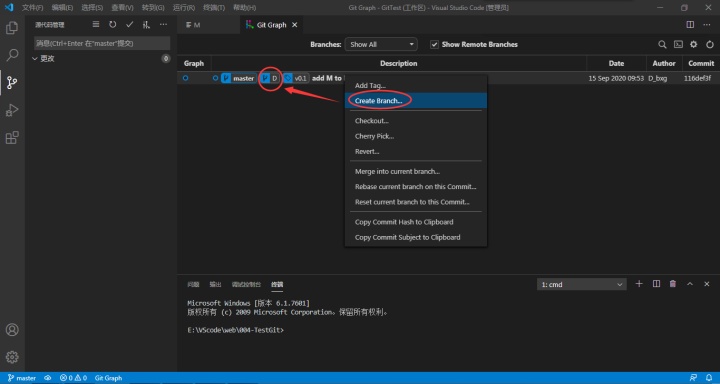Kill the terminal with trash icon
The height and width of the screenshot is (384, 720).
(673, 284)
